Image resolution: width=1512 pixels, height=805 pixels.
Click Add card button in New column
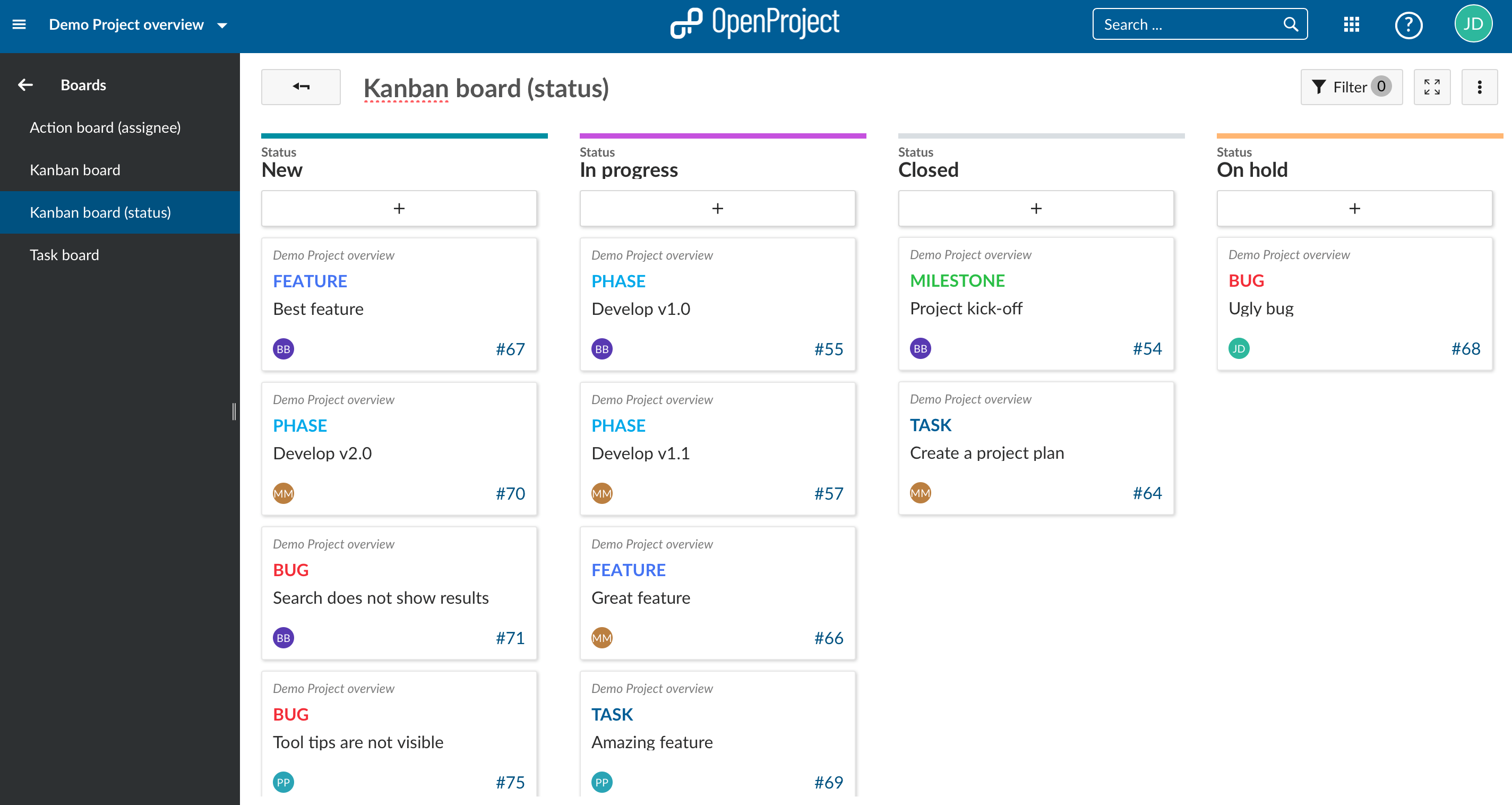(398, 208)
